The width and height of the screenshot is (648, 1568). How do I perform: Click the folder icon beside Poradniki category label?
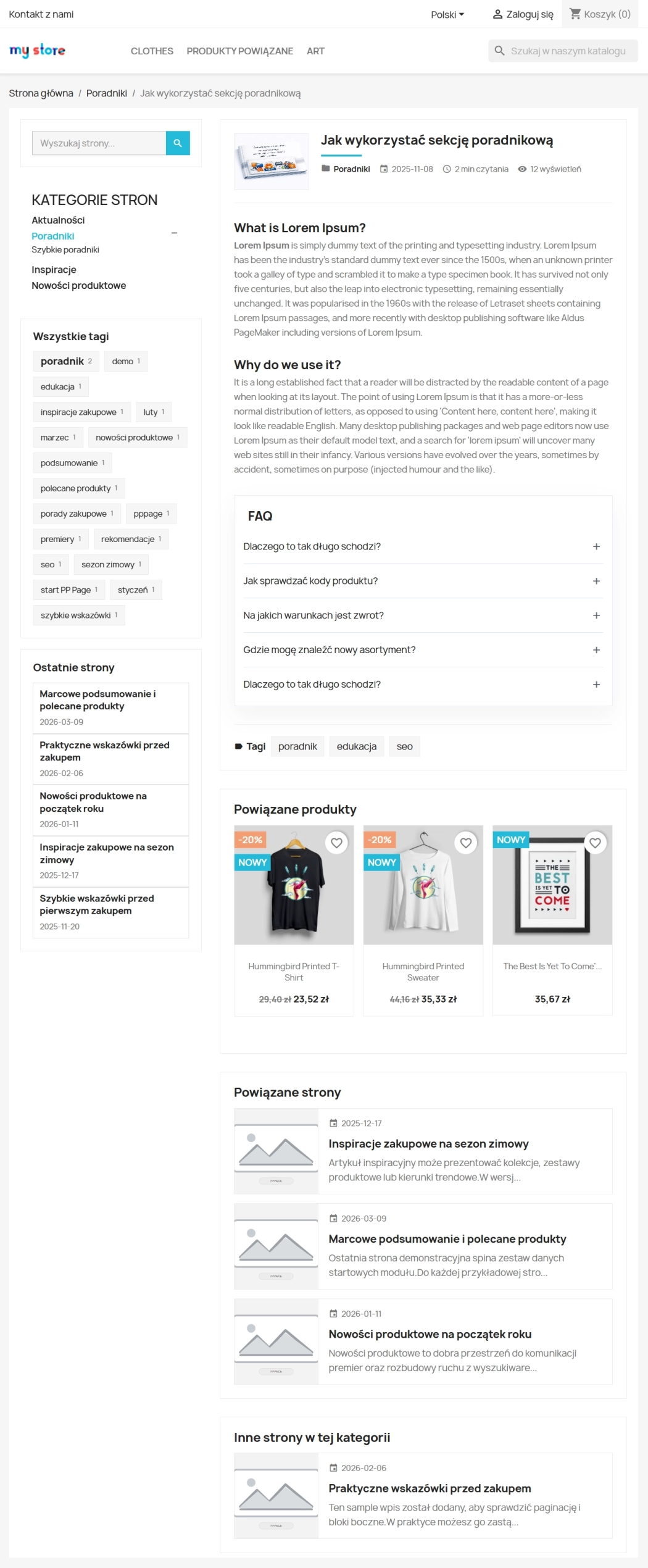[325, 169]
